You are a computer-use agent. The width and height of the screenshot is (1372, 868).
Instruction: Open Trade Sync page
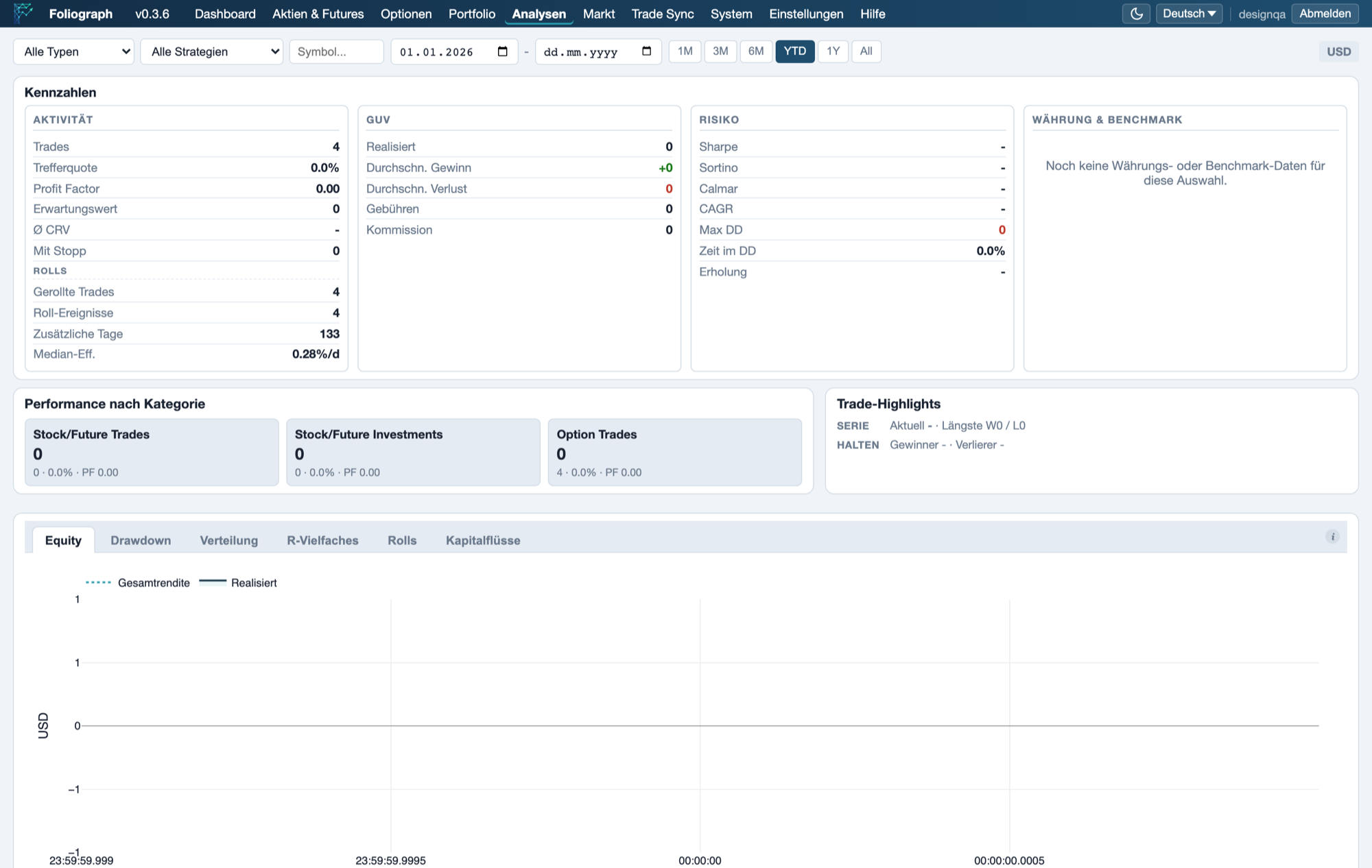(663, 14)
